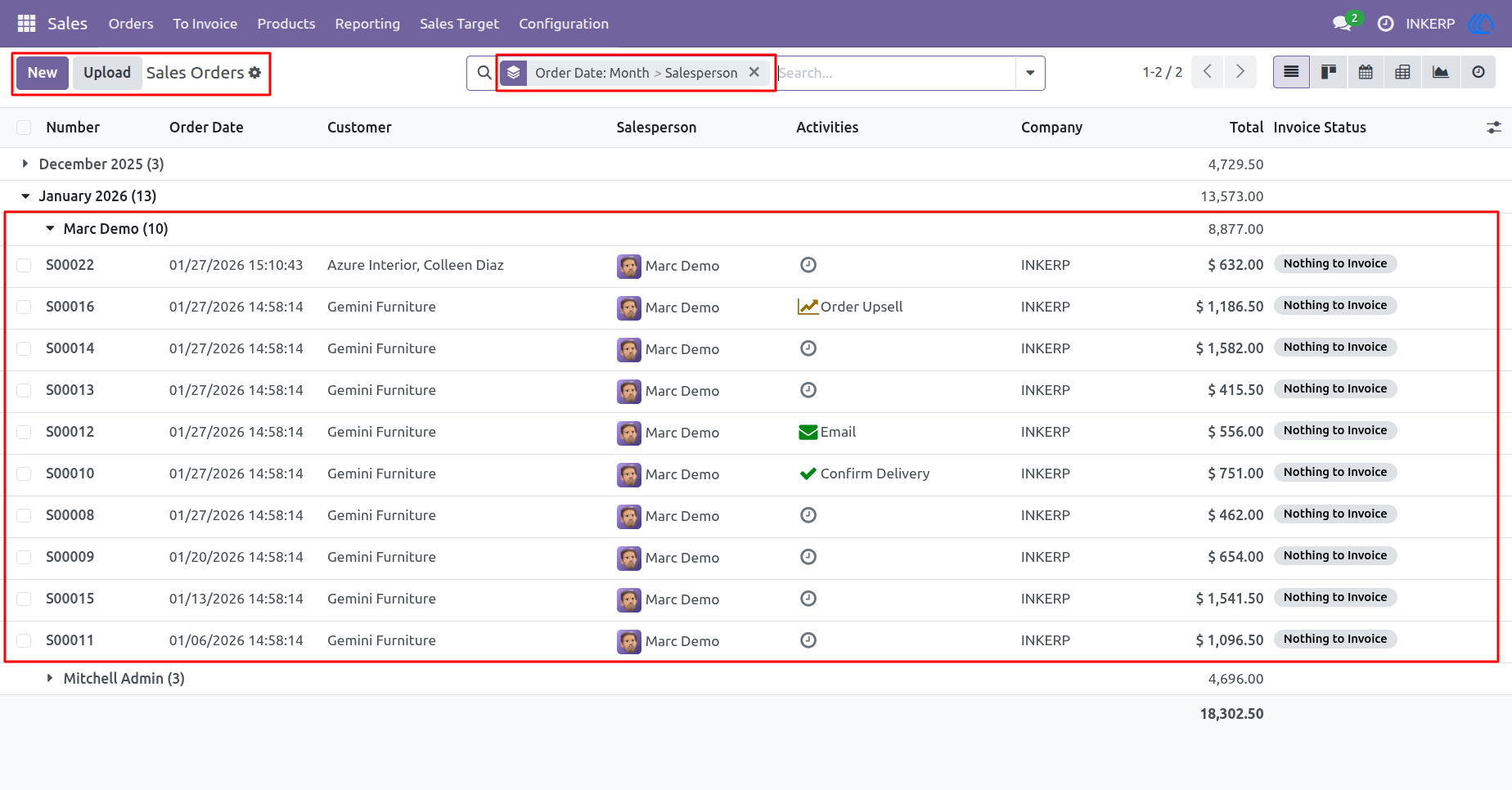The height and width of the screenshot is (790, 1512).
Task: Click Sales Orders settings gear icon
Action: point(255,73)
